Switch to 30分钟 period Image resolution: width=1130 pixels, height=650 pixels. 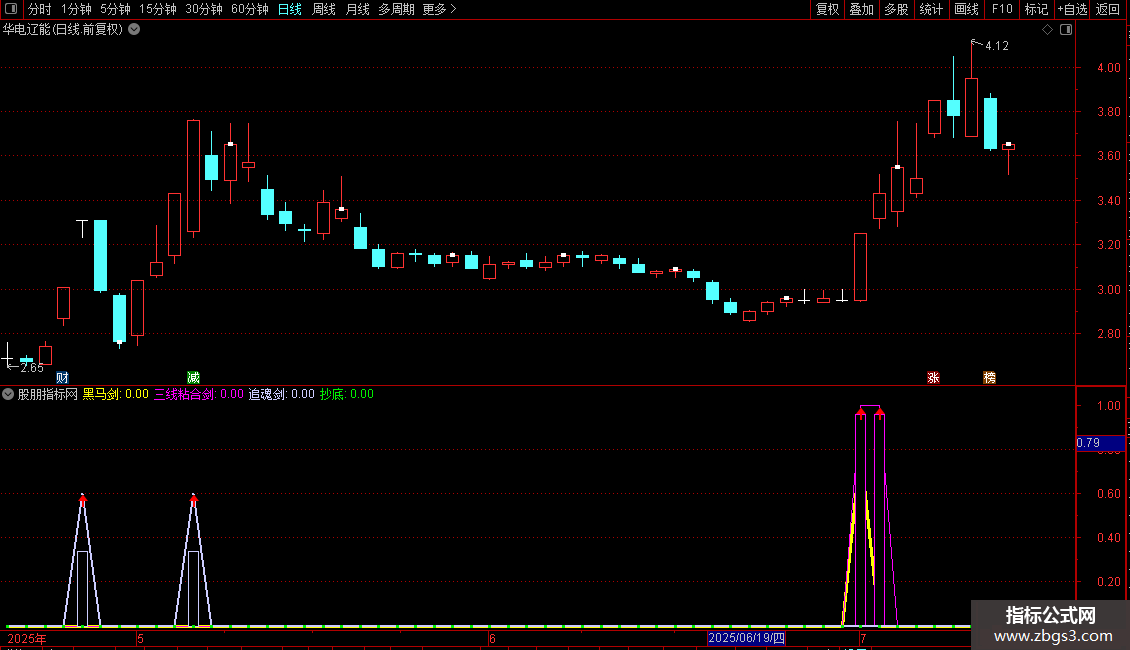tap(204, 9)
